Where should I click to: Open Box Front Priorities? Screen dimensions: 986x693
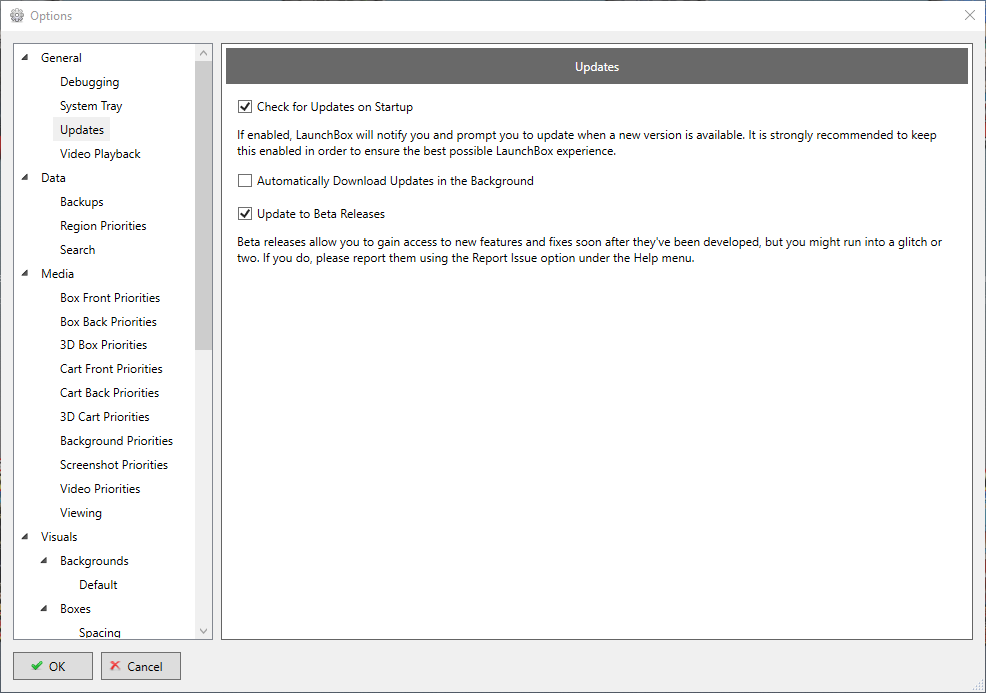pos(110,297)
